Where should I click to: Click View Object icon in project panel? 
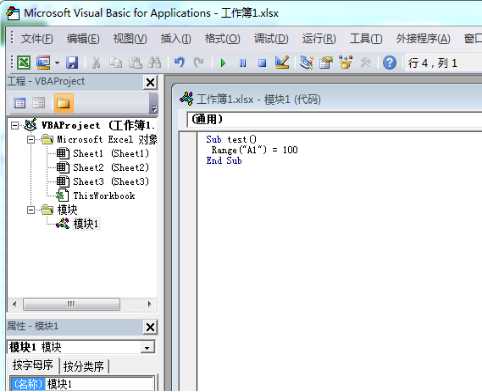tap(39, 103)
